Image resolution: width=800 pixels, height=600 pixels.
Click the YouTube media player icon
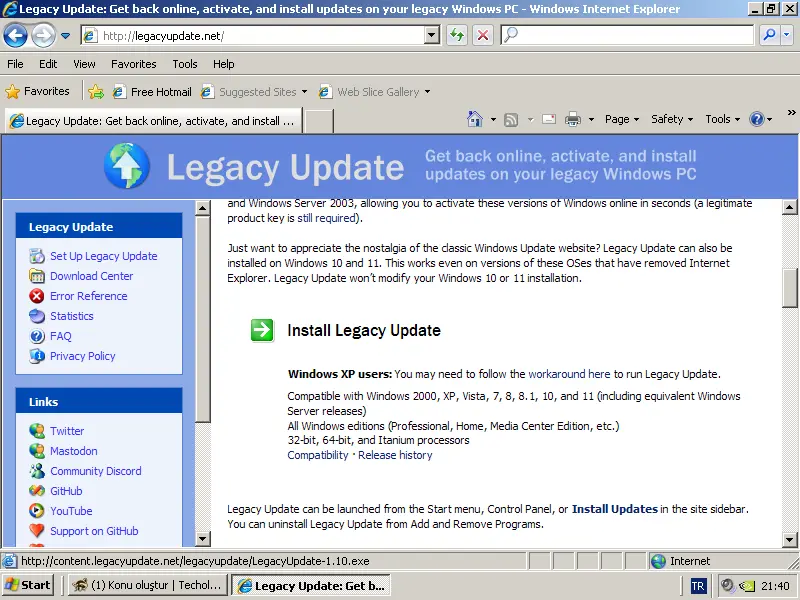(37, 511)
